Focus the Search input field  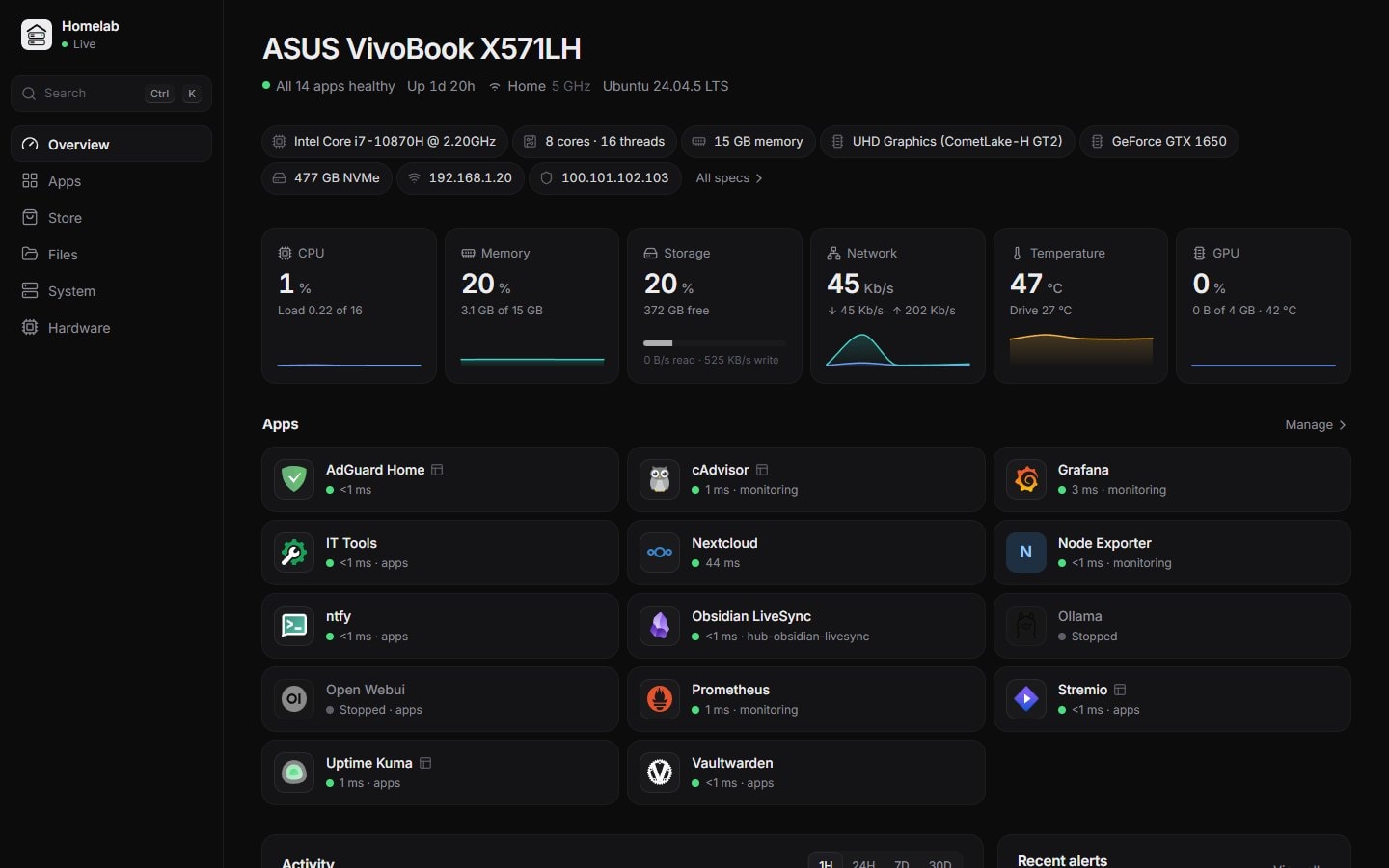coord(111,94)
